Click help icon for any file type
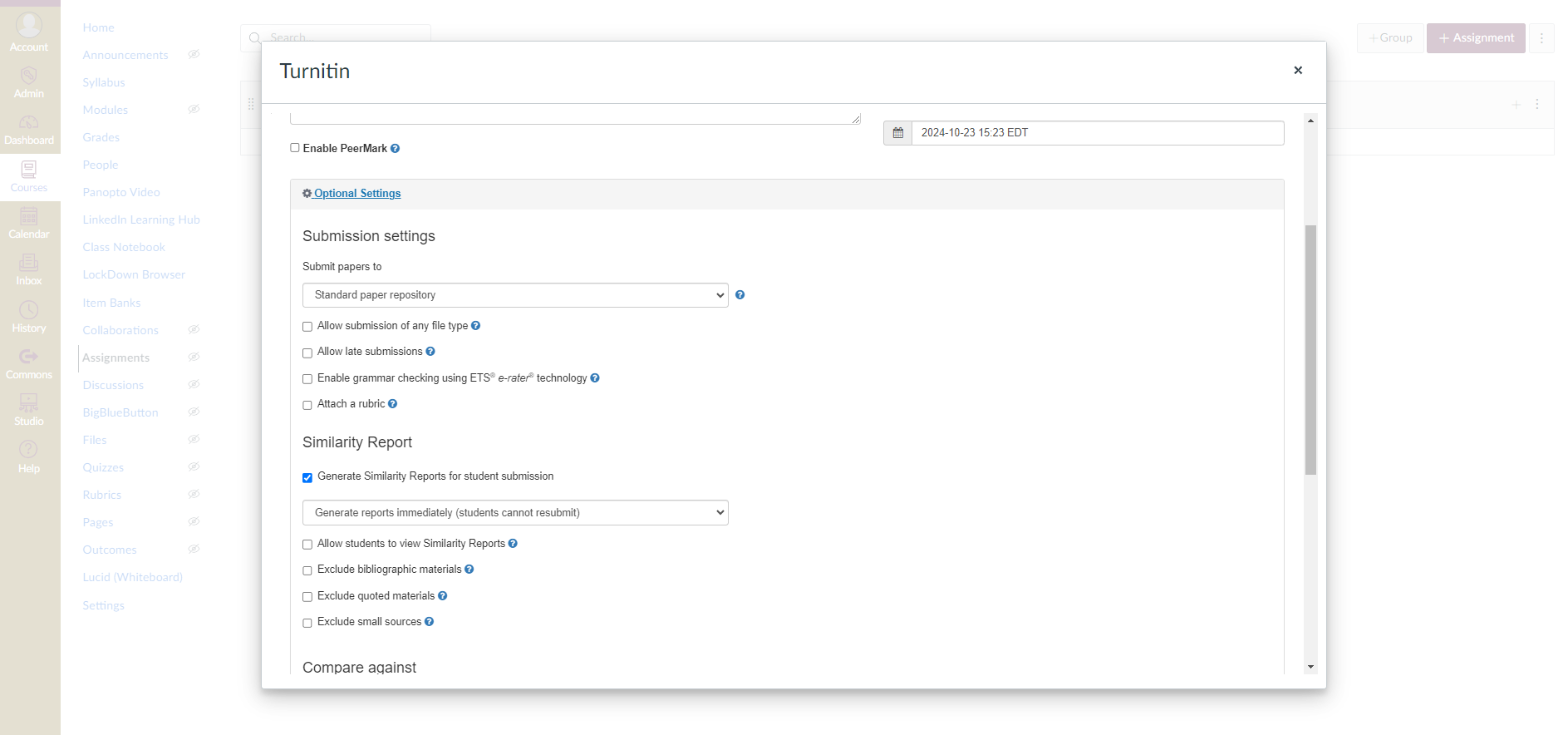This screenshot has height=735, width=1568. click(476, 326)
